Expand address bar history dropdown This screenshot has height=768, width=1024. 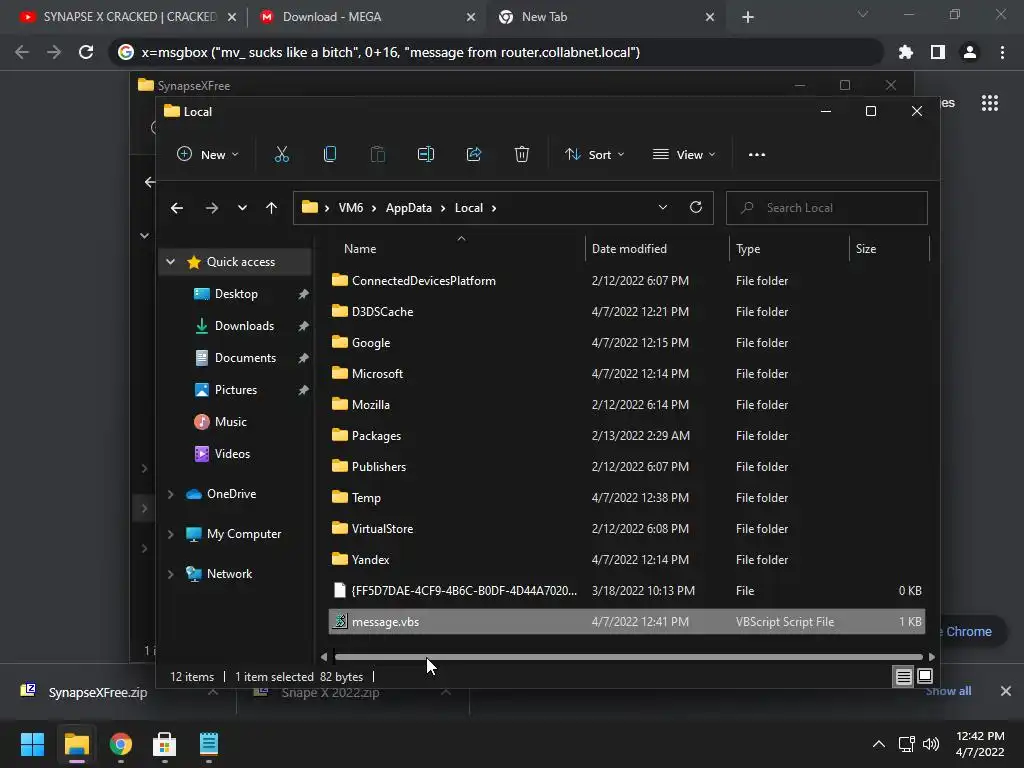pyautogui.click(x=663, y=207)
